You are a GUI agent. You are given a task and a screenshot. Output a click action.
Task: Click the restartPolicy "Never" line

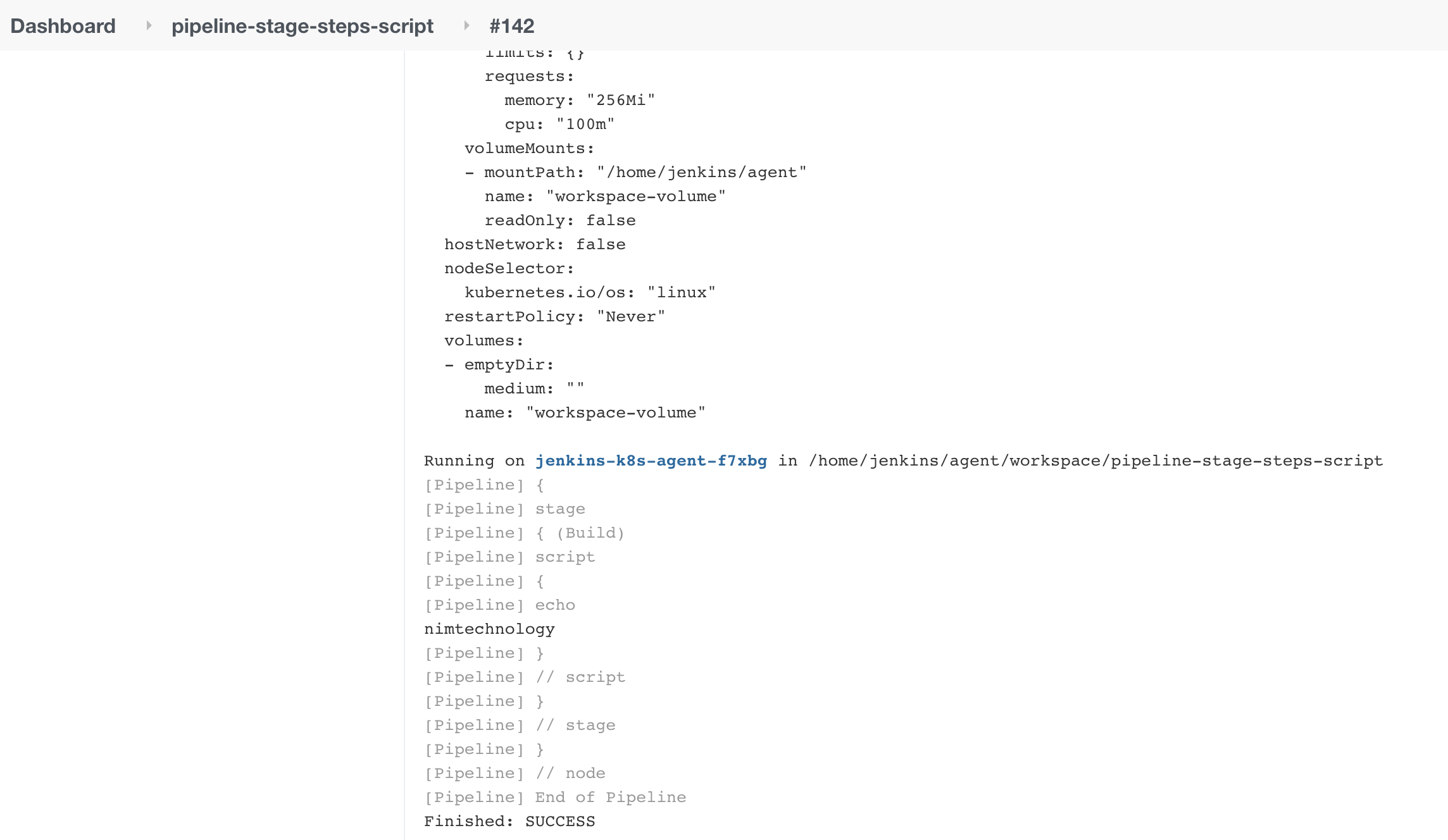pos(554,316)
